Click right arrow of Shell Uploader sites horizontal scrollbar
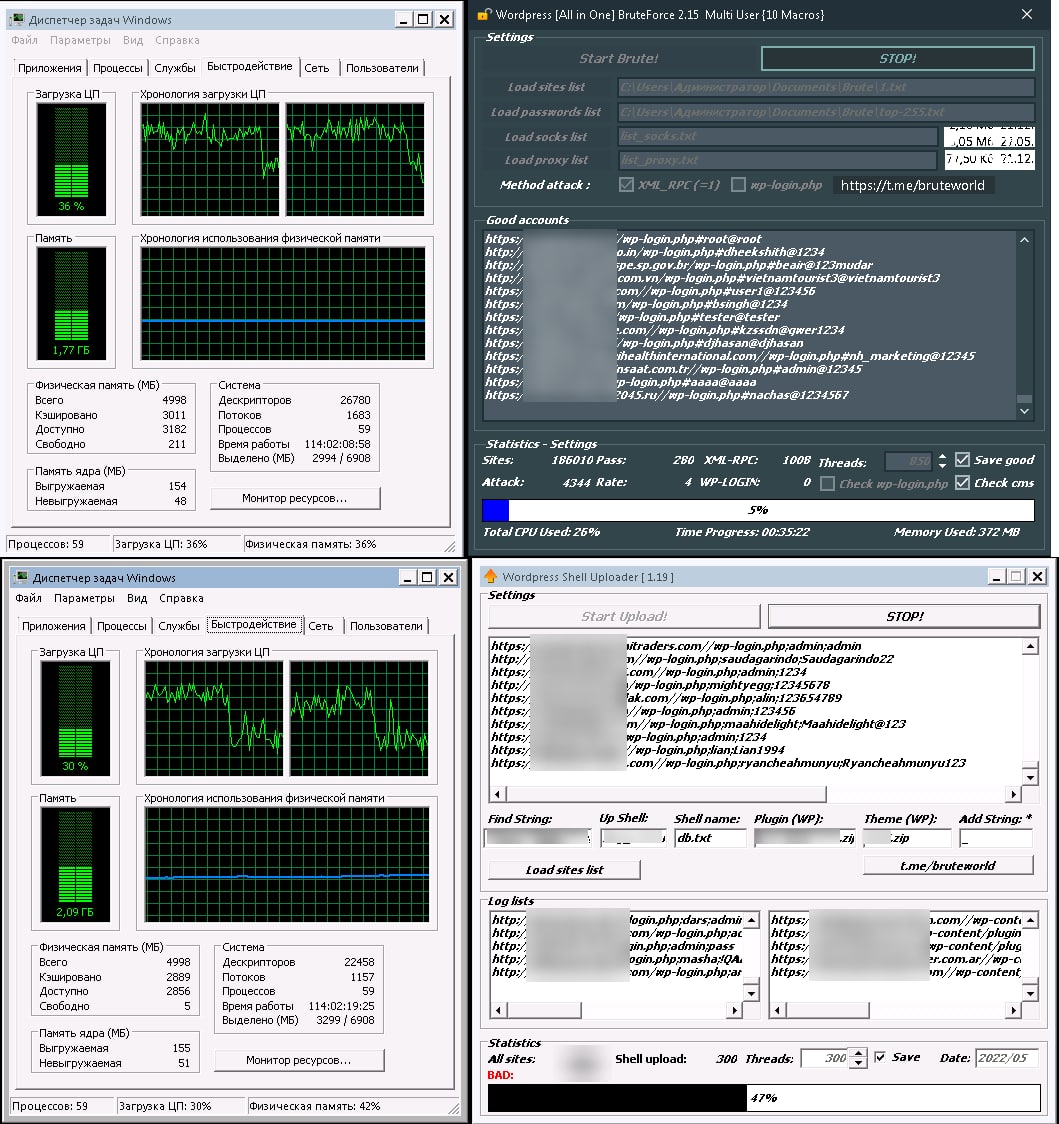This screenshot has width=1059, height=1124. [x=1012, y=794]
